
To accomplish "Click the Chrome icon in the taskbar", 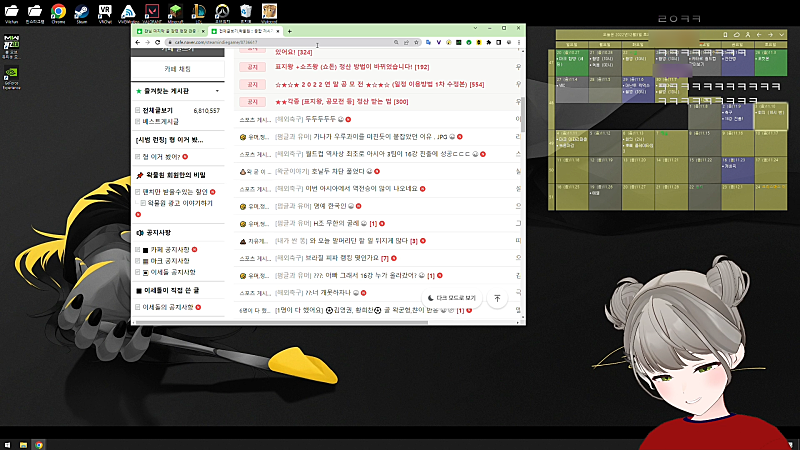I will pyautogui.click(x=39, y=445).
